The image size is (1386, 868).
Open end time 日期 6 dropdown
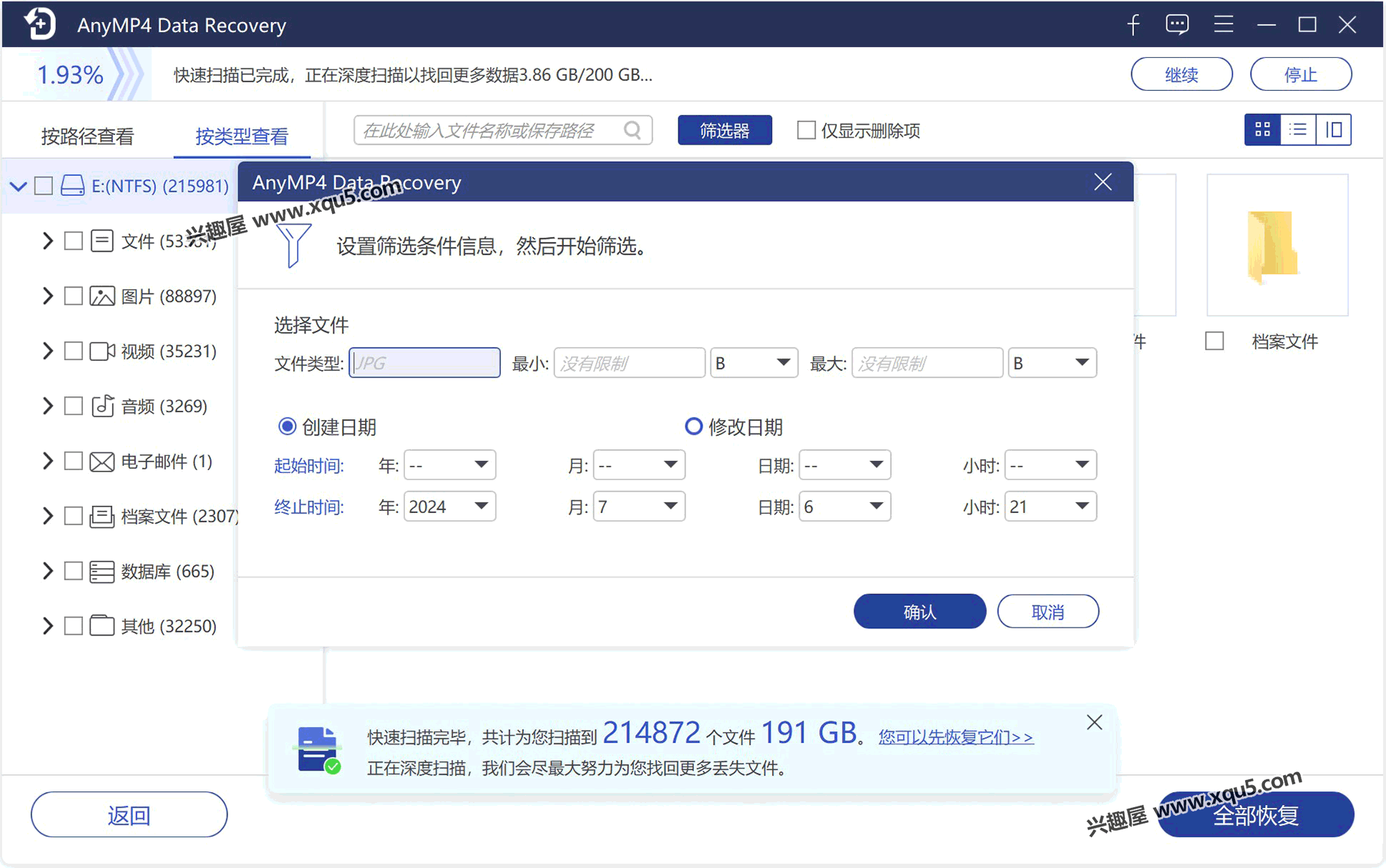[845, 507]
